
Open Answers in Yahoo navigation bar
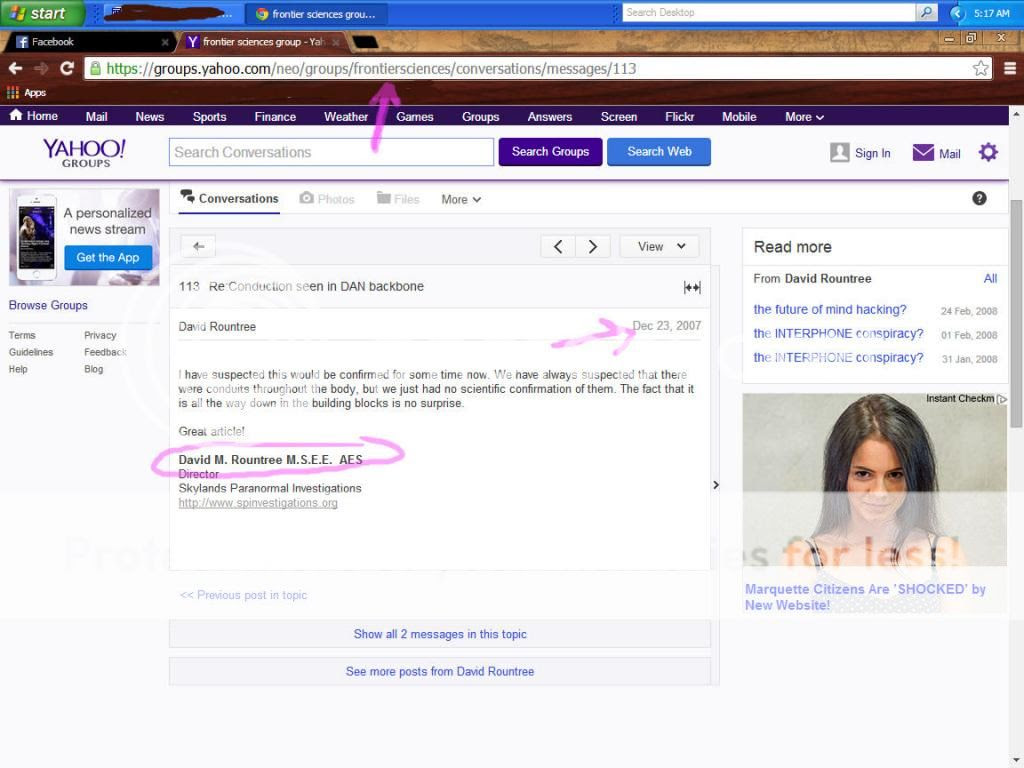click(550, 117)
